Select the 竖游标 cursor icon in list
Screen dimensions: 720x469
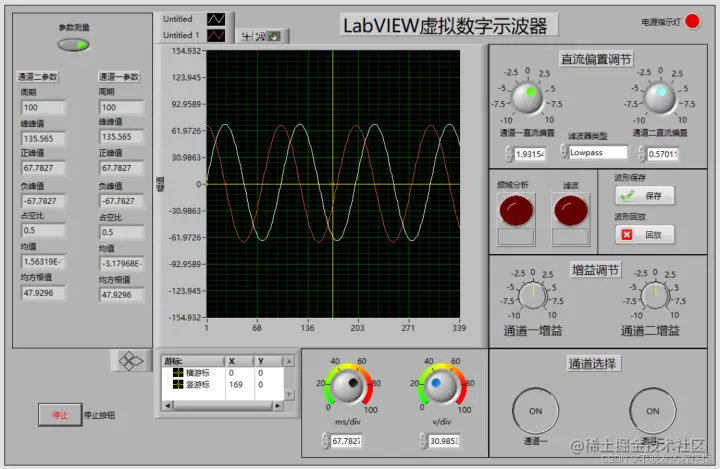coord(178,384)
